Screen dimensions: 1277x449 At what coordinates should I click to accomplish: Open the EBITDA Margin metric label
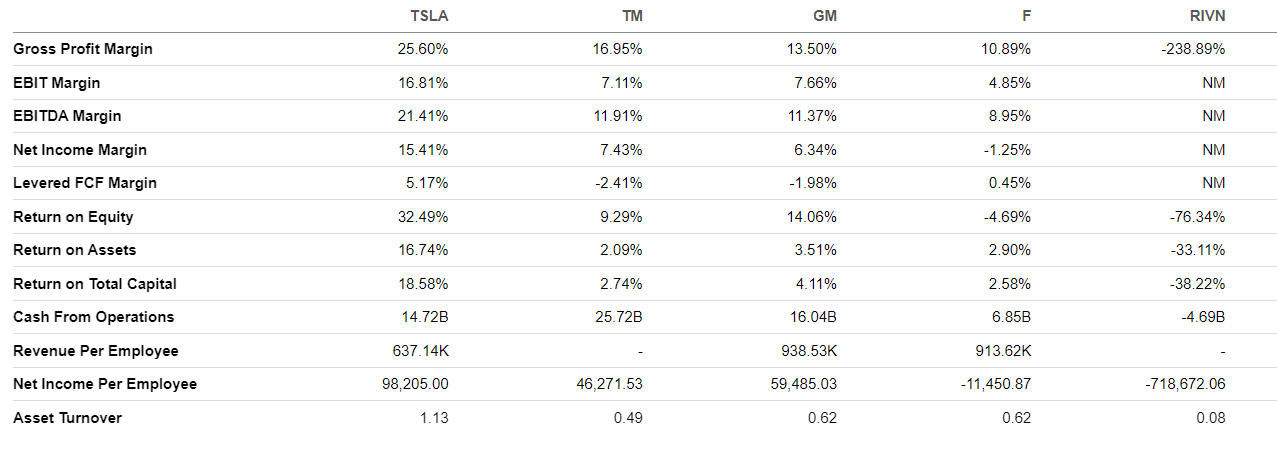click(67, 116)
